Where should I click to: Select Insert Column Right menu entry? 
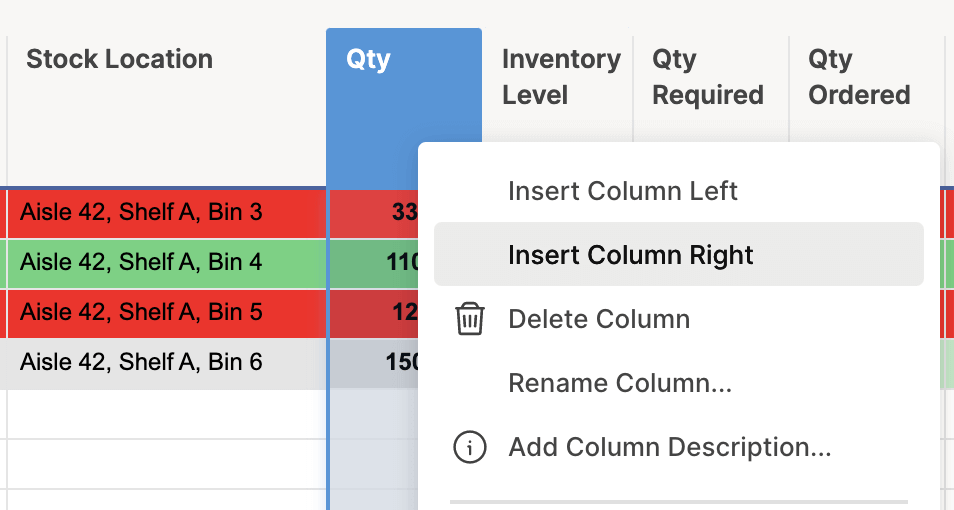[630, 255]
